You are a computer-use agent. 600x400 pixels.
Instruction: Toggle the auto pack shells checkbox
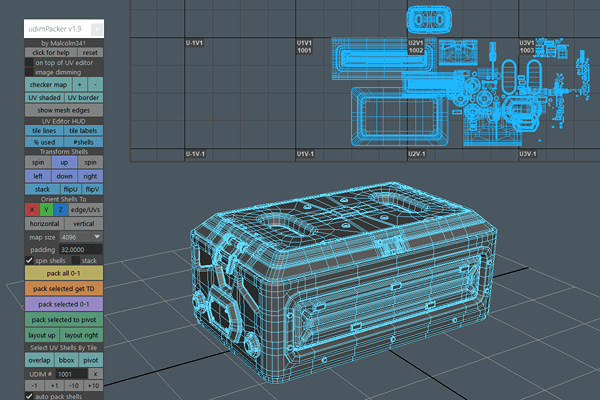pyautogui.click(x=29, y=397)
